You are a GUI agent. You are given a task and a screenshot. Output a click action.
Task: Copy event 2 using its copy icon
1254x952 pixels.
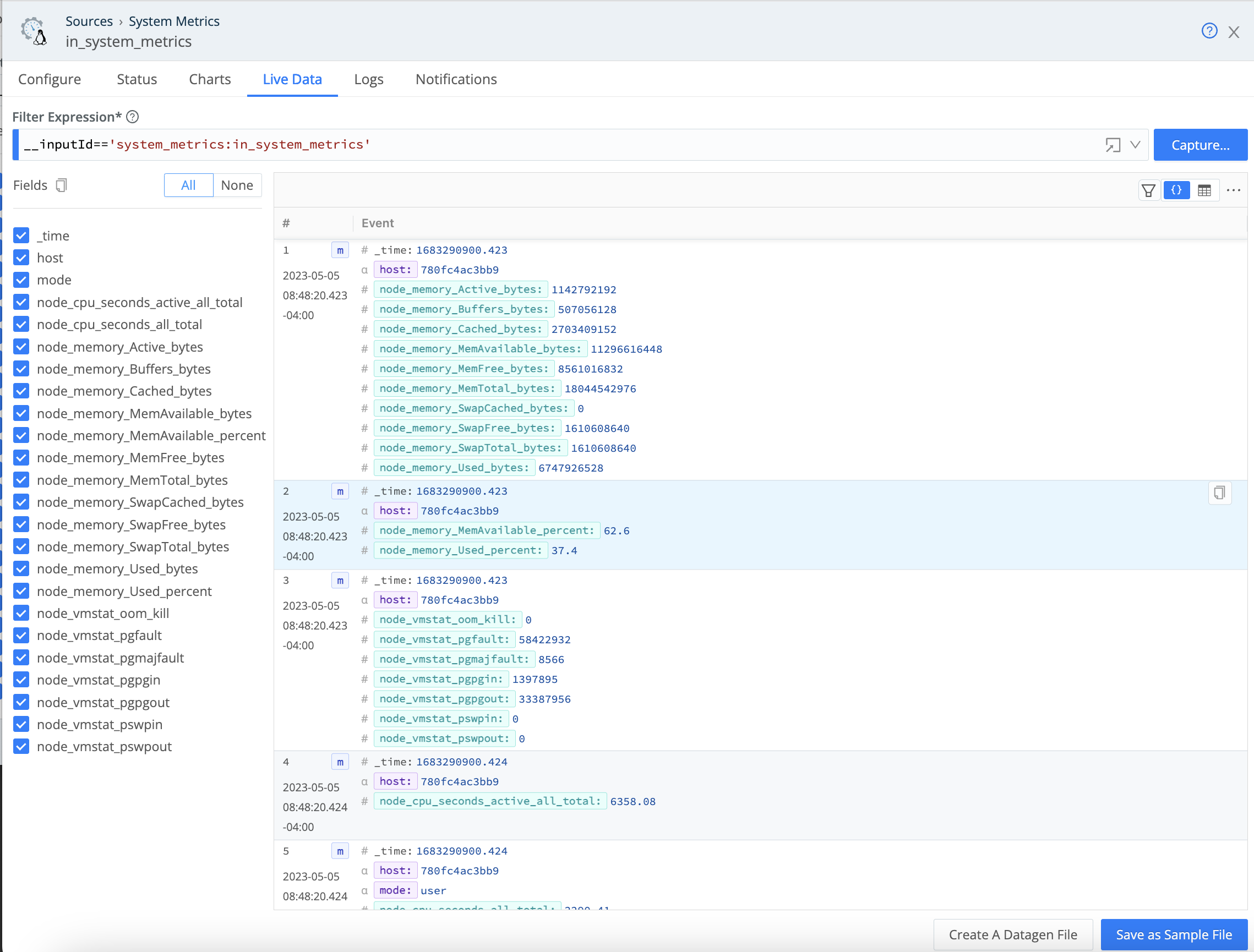point(1220,493)
